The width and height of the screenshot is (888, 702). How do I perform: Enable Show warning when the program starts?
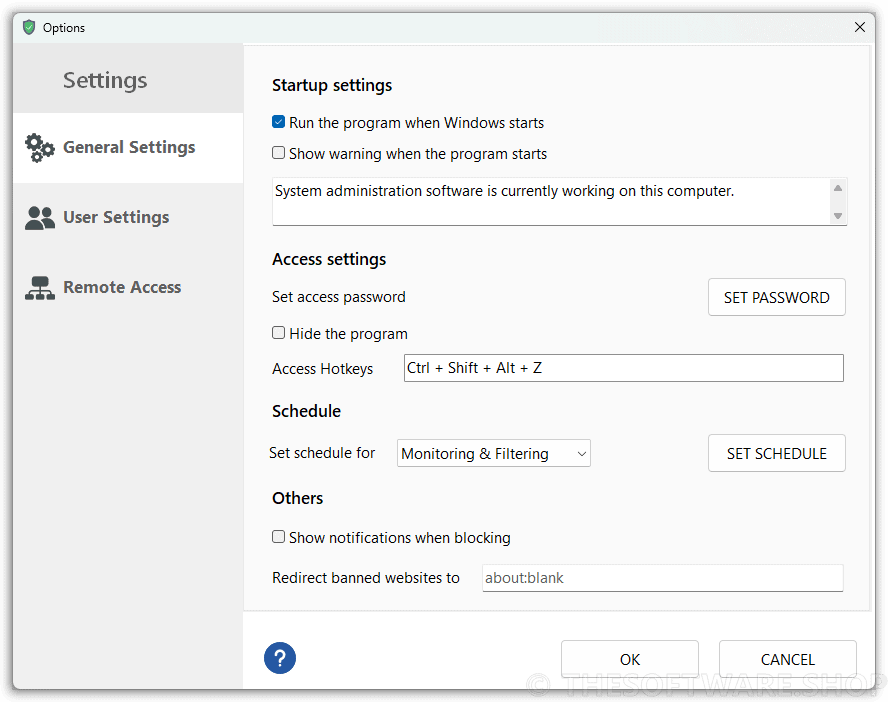coord(278,153)
